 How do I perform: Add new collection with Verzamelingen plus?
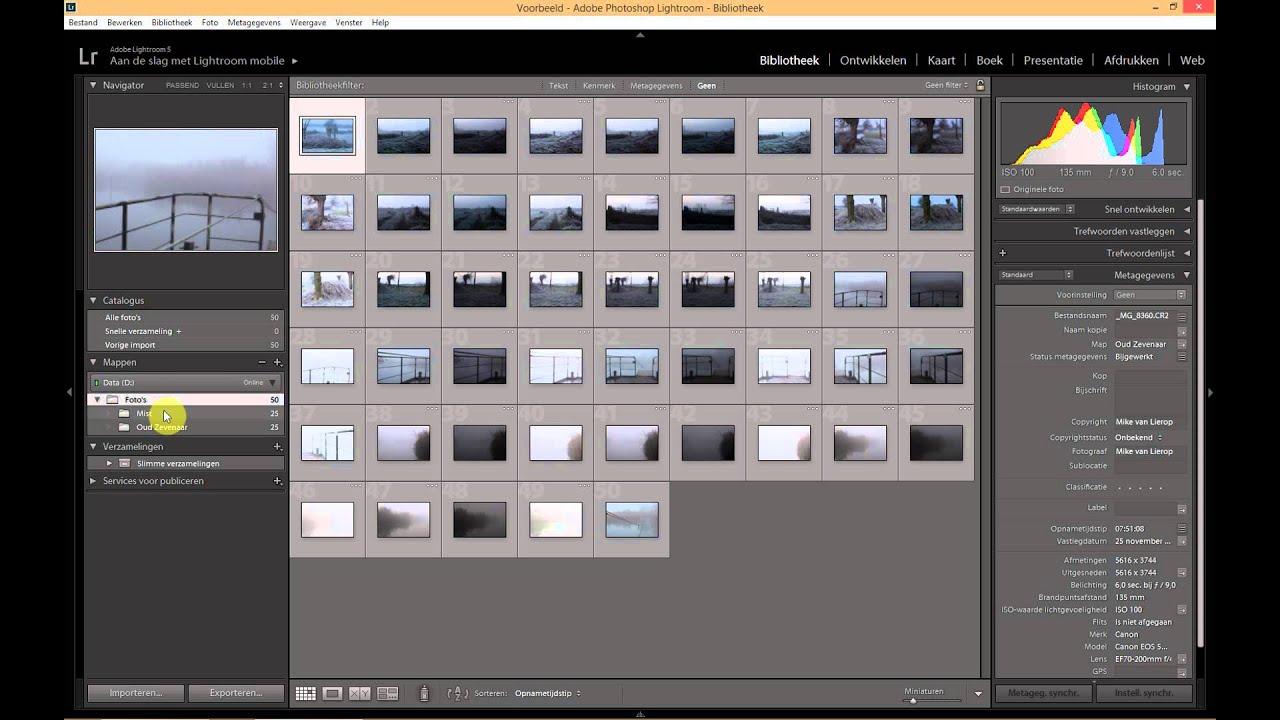[278, 446]
